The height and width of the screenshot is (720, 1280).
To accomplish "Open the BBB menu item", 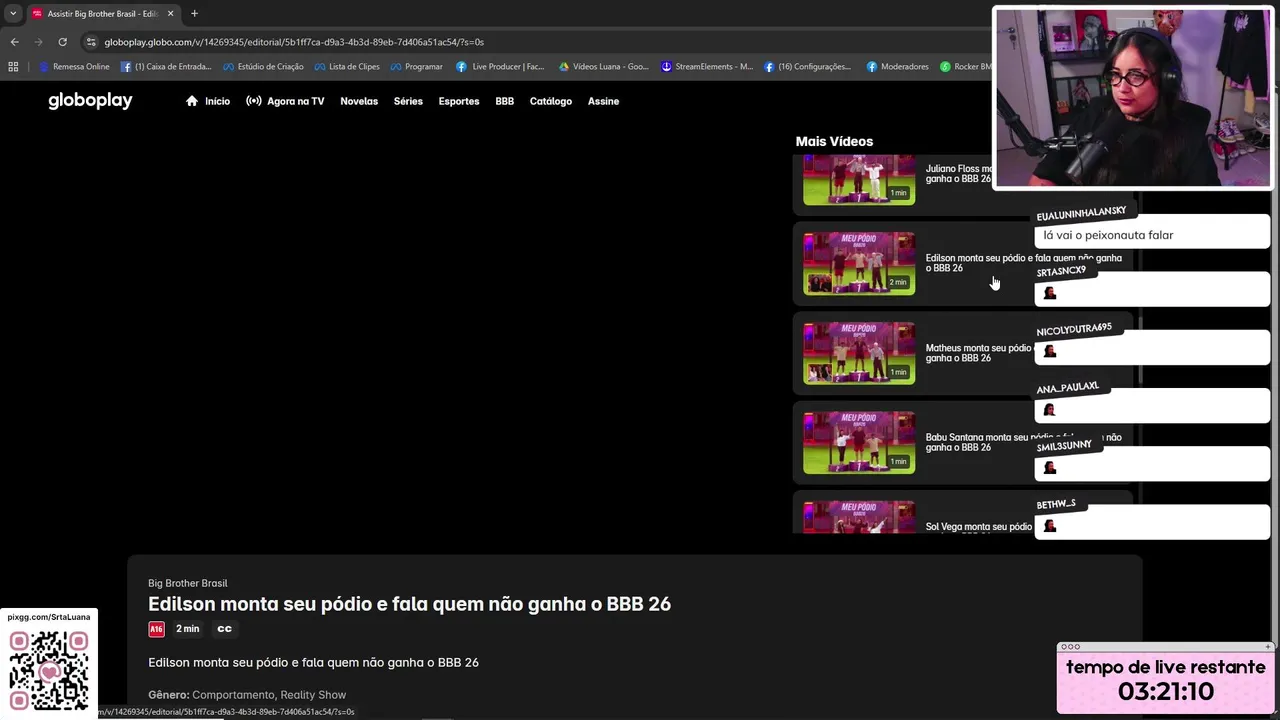I will point(504,101).
